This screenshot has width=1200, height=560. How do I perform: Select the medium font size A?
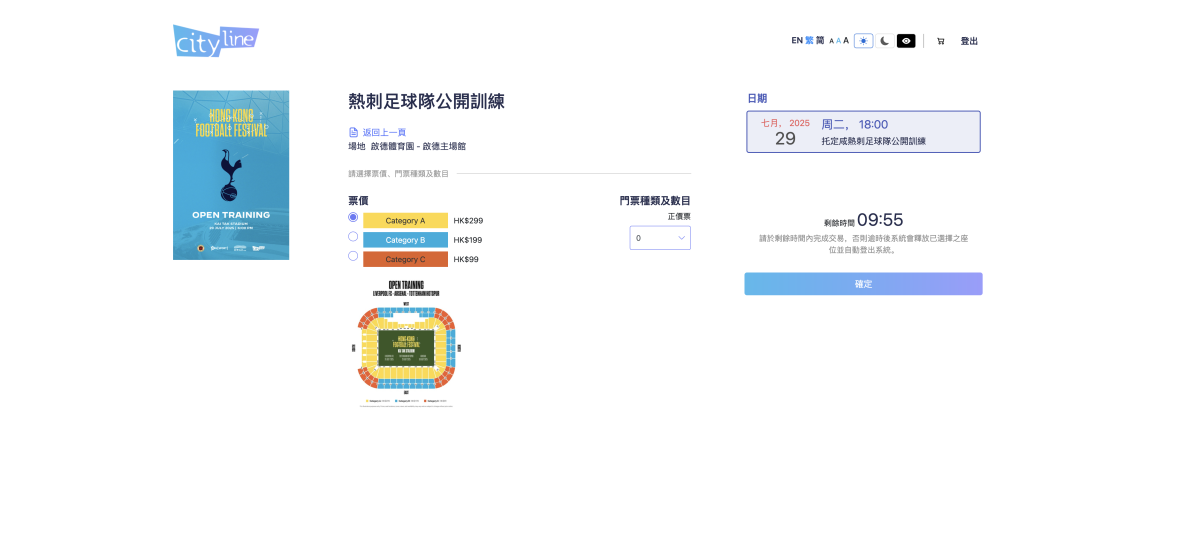coord(838,41)
